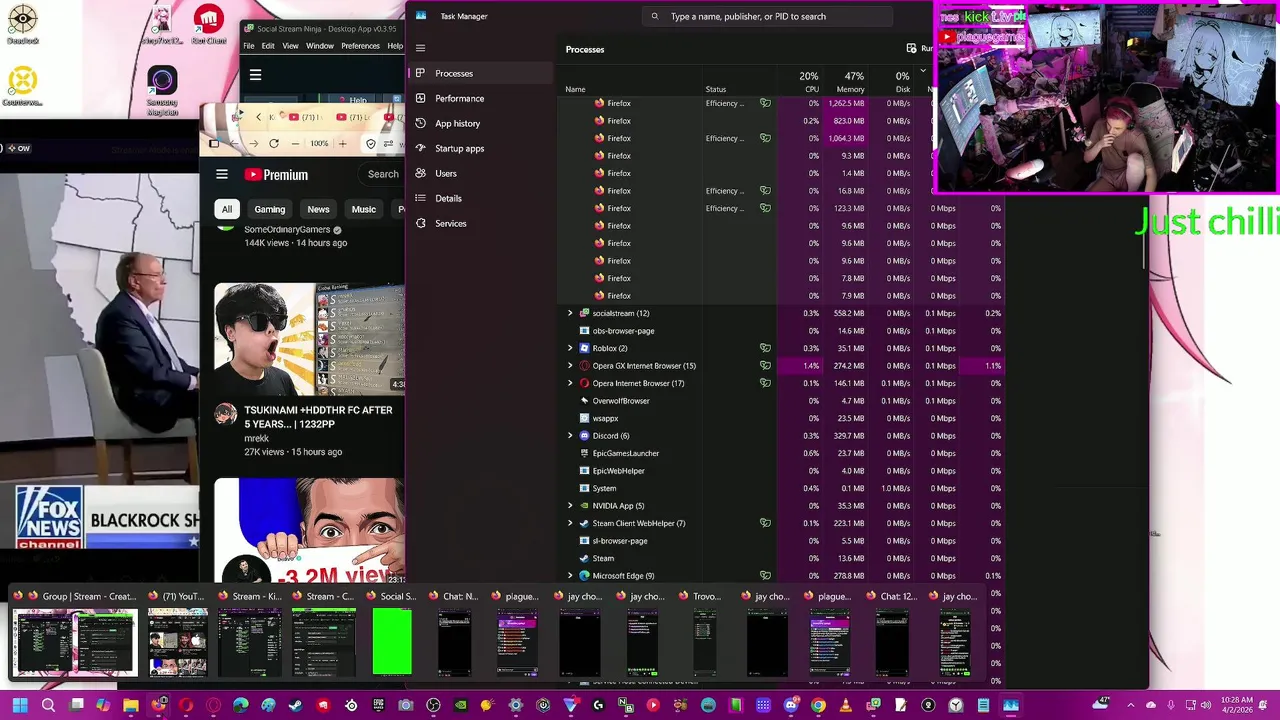This screenshot has height=720, width=1280.
Task: Open Riot Client desktop shortcut
Action: (208, 24)
